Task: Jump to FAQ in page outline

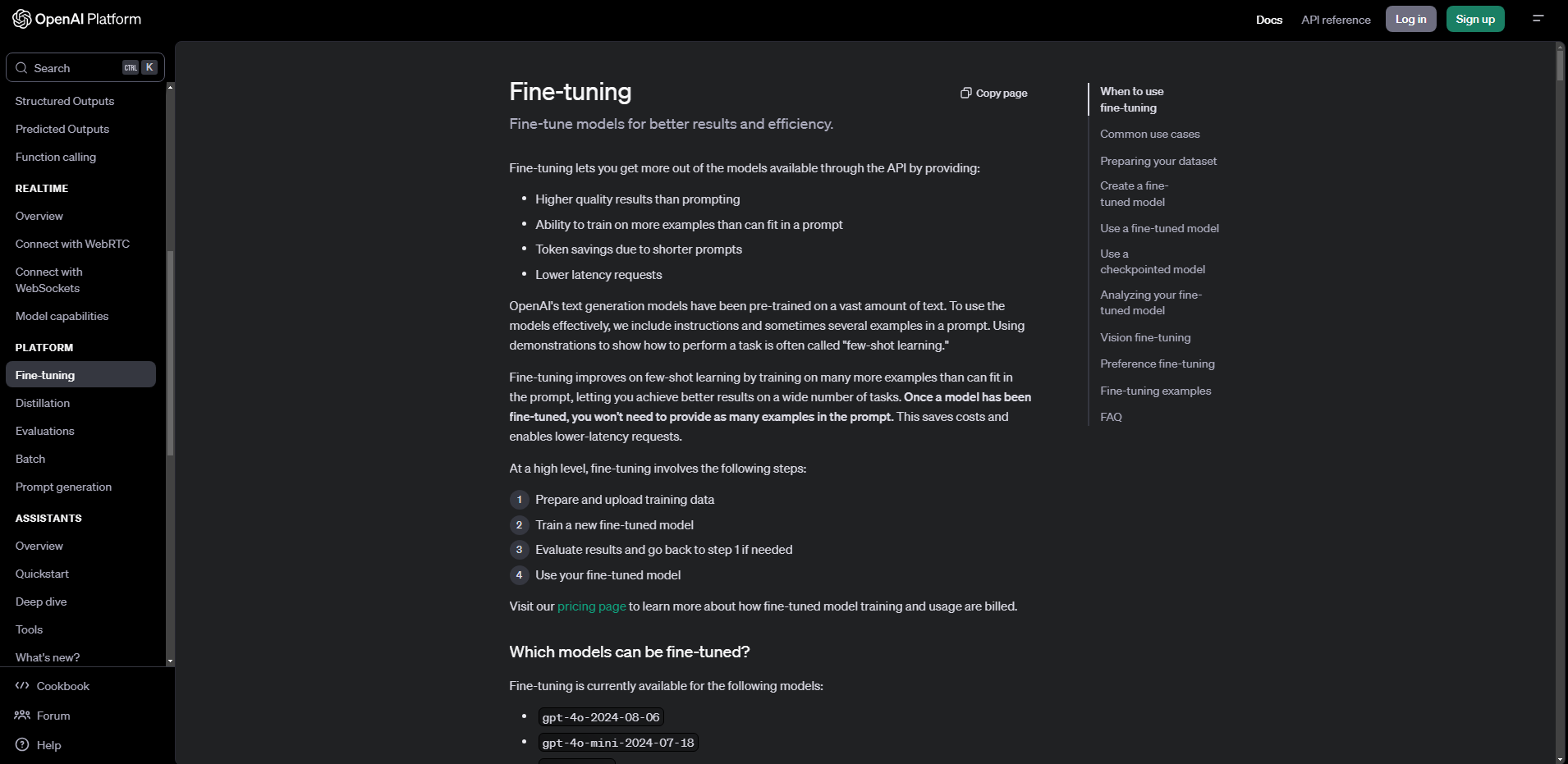Action: pyautogui.click(x=1111, y=417)
